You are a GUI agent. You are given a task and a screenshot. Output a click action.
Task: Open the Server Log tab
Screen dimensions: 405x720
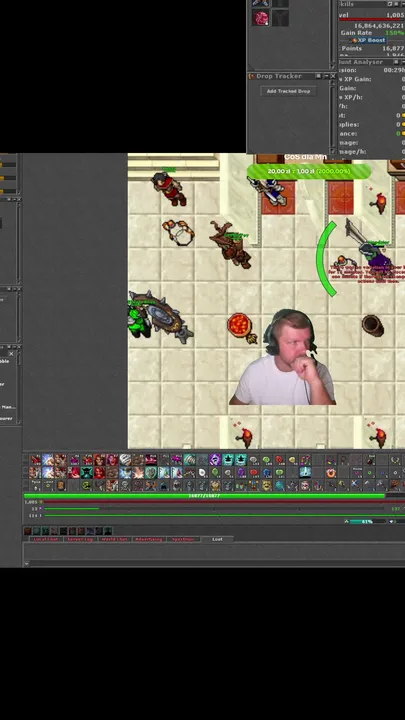79,539
